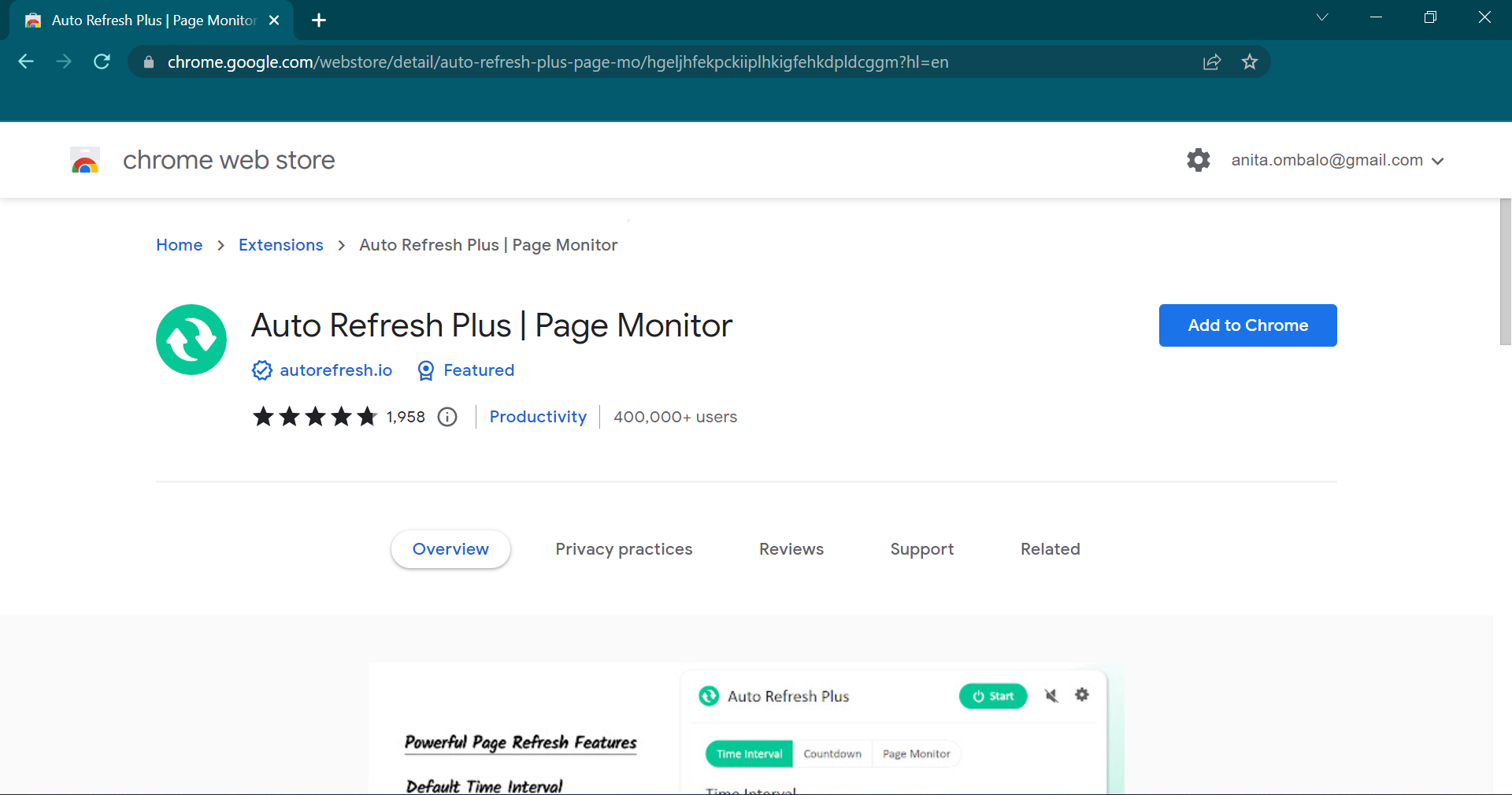The height and width of the screenshot is (795, 1512).
Task: Click the mute speaker icon in the preview
Action: [1051, 696]
